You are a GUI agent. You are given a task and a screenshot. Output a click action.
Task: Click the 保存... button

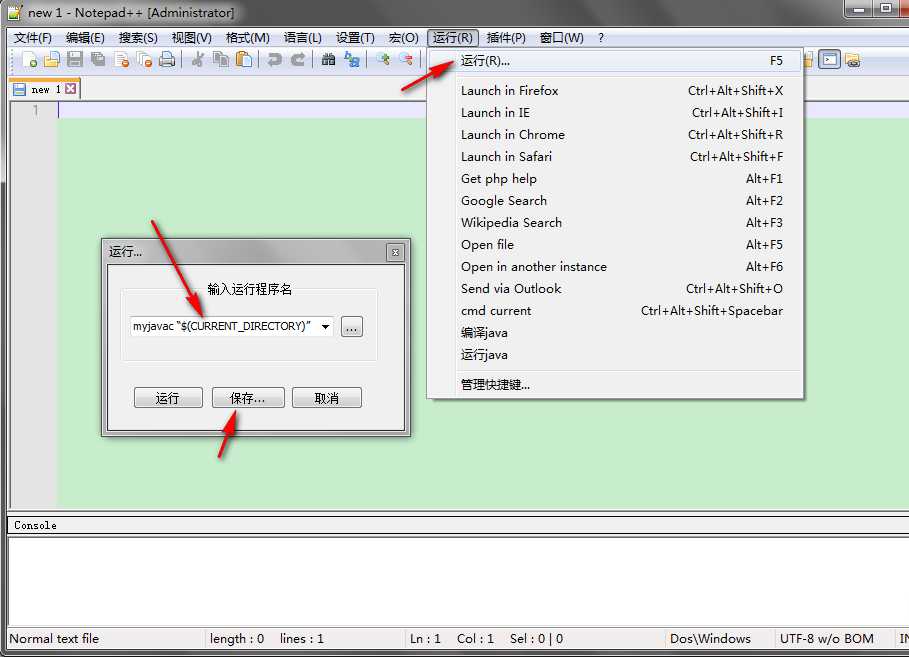tap(248, 398)
